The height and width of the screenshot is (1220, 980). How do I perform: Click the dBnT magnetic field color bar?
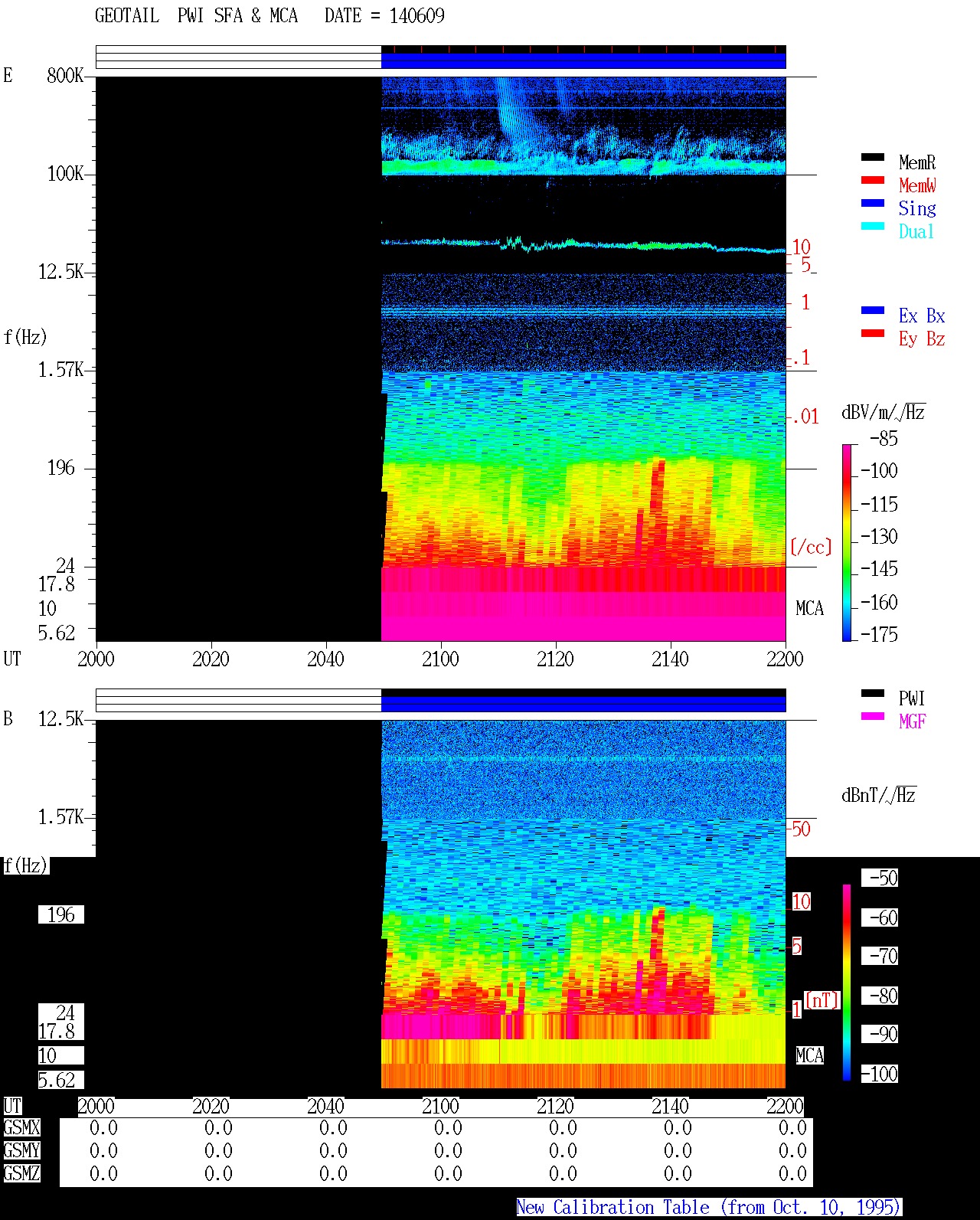(x=847, y=983)
